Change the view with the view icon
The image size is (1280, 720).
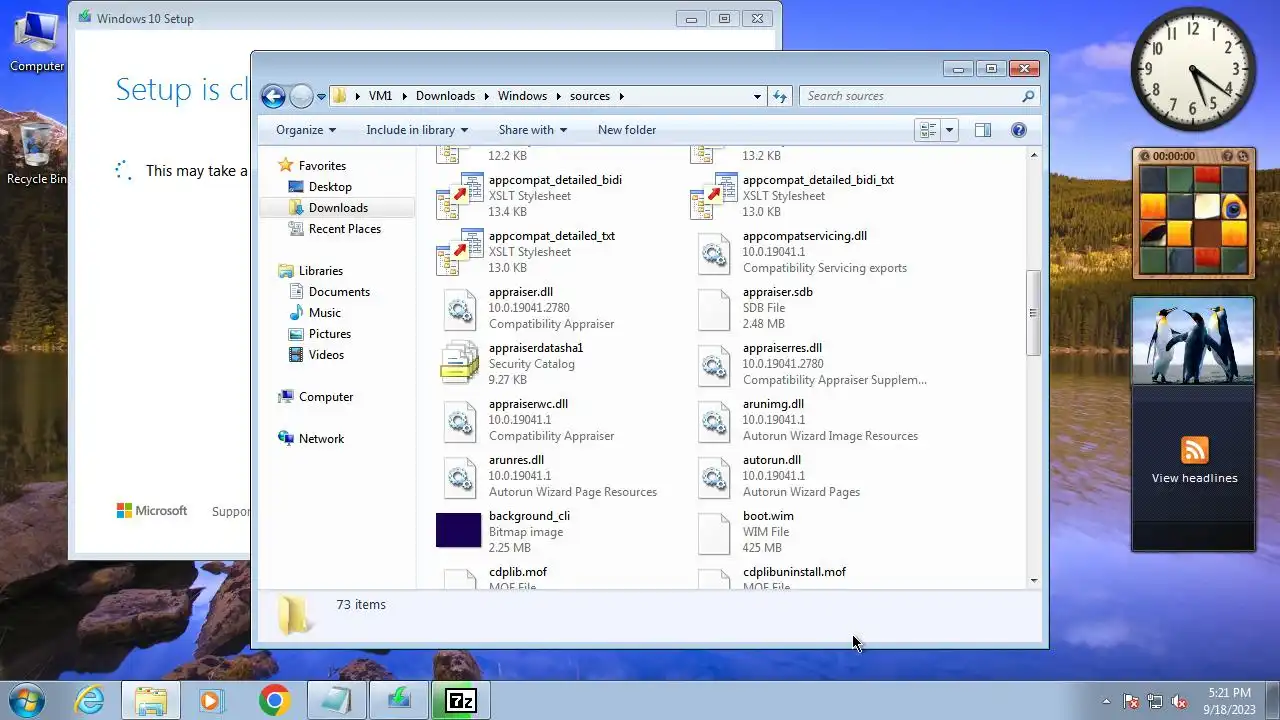pyautogui.click(x=928, y=130)
